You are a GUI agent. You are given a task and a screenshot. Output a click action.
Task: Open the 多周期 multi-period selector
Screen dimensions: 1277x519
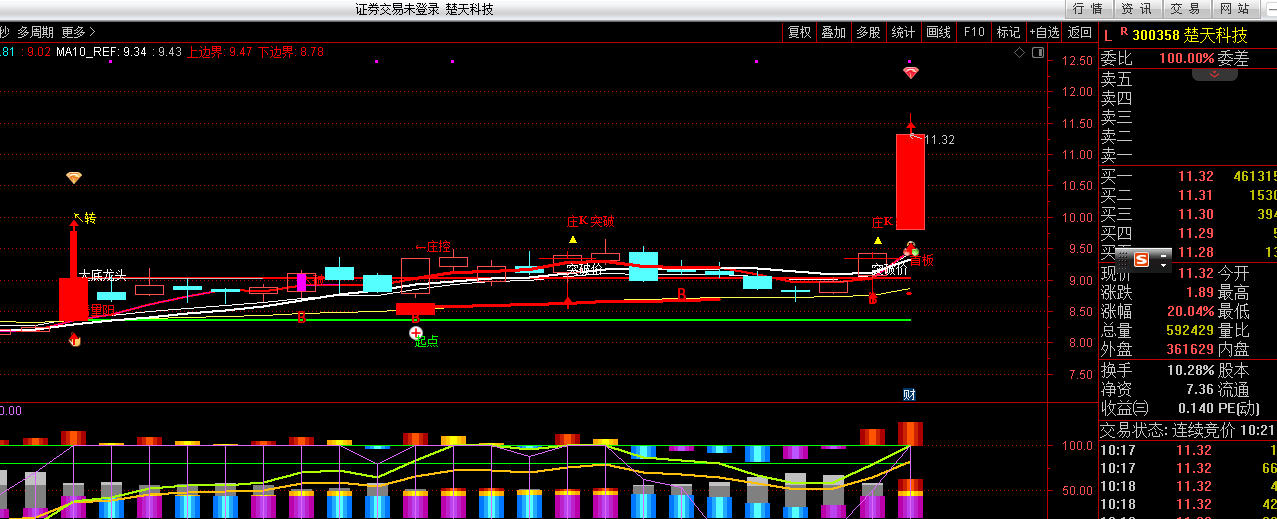point(35,32)
